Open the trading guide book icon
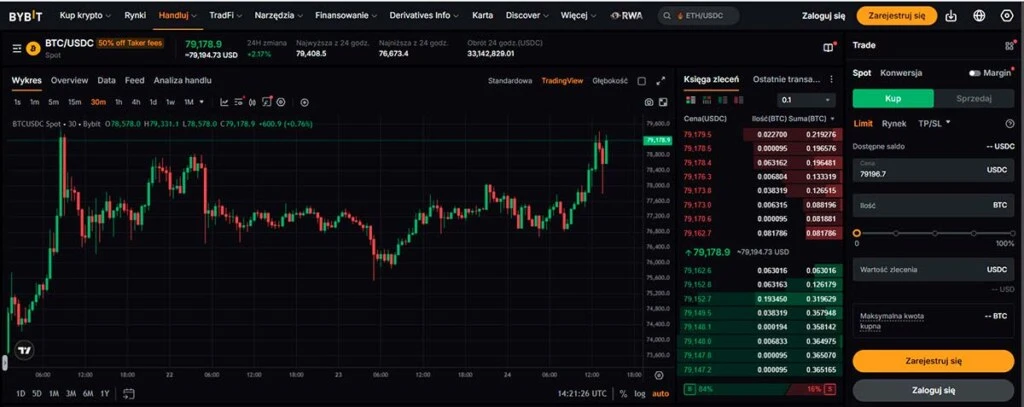Screen dimensions: 1024x407 828,48
